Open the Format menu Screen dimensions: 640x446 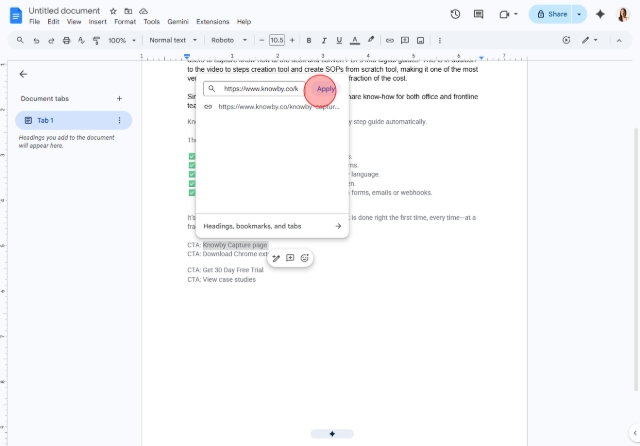[125, 22]
